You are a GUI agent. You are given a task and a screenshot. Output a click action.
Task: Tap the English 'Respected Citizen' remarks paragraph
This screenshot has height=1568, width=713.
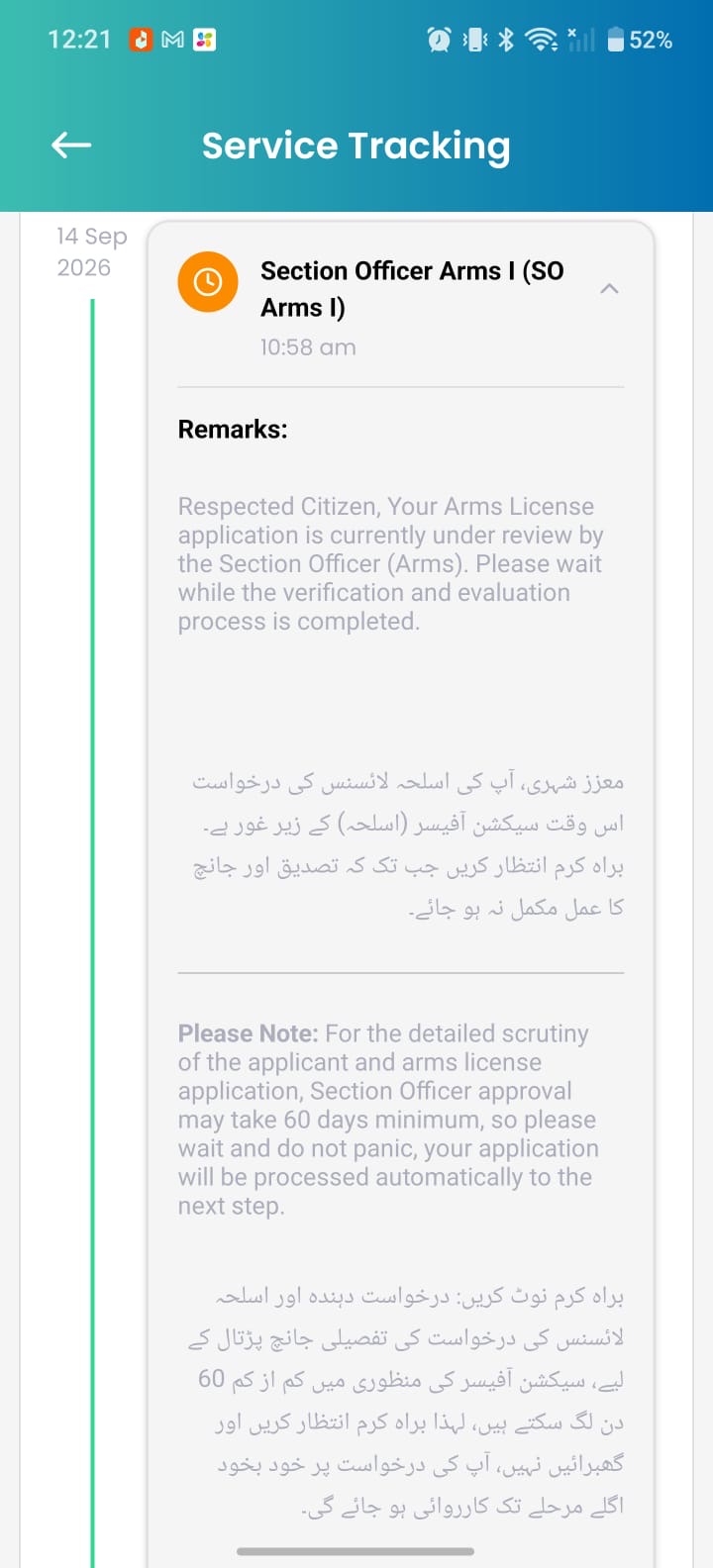(391, 563)
